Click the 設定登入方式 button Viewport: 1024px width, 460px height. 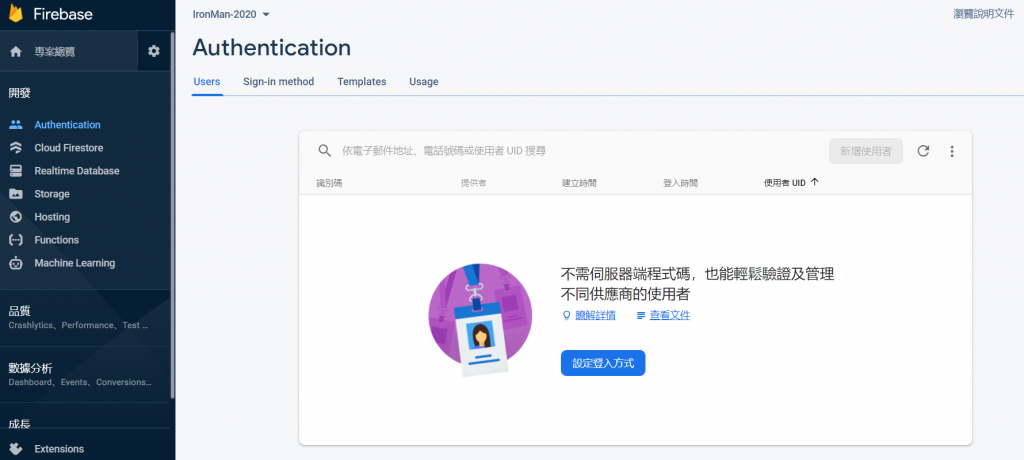click(x=603, y=363)
